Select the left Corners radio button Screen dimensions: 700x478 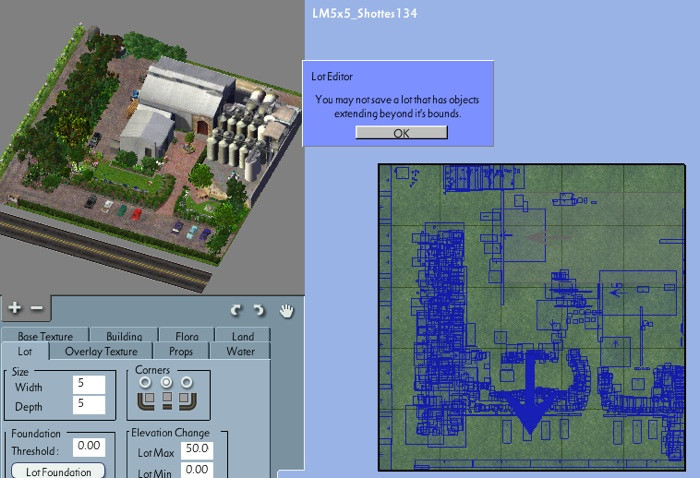tap(145, 382)
